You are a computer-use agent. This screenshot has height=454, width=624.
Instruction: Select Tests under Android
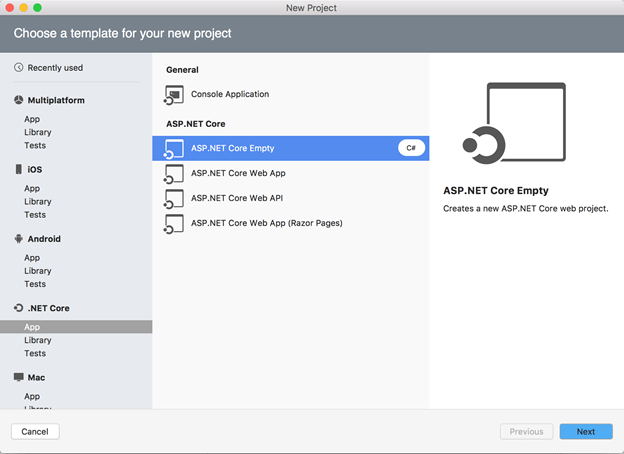(x=35, y=284)
